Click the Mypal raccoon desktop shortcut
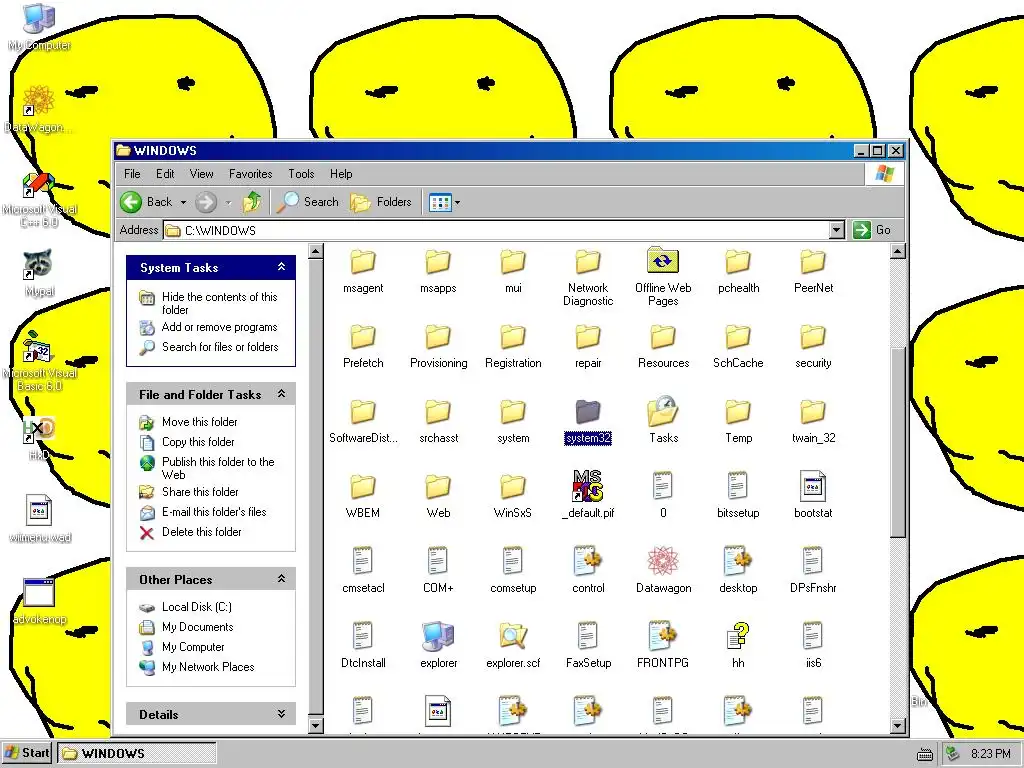The image size is (1024, 768). [38, 264]
